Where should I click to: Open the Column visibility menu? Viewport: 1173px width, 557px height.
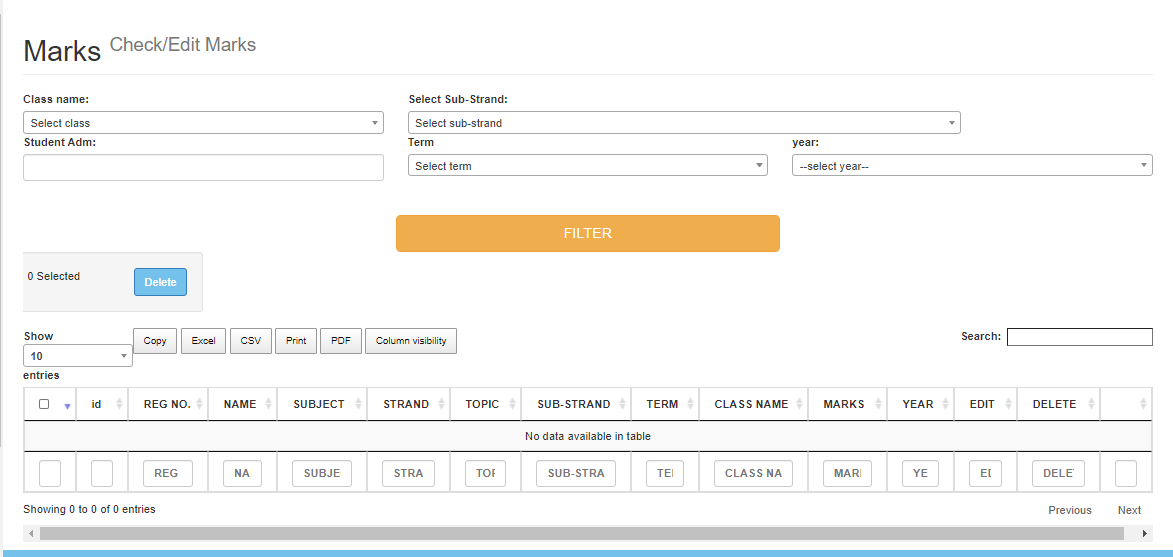click(411, 341)
